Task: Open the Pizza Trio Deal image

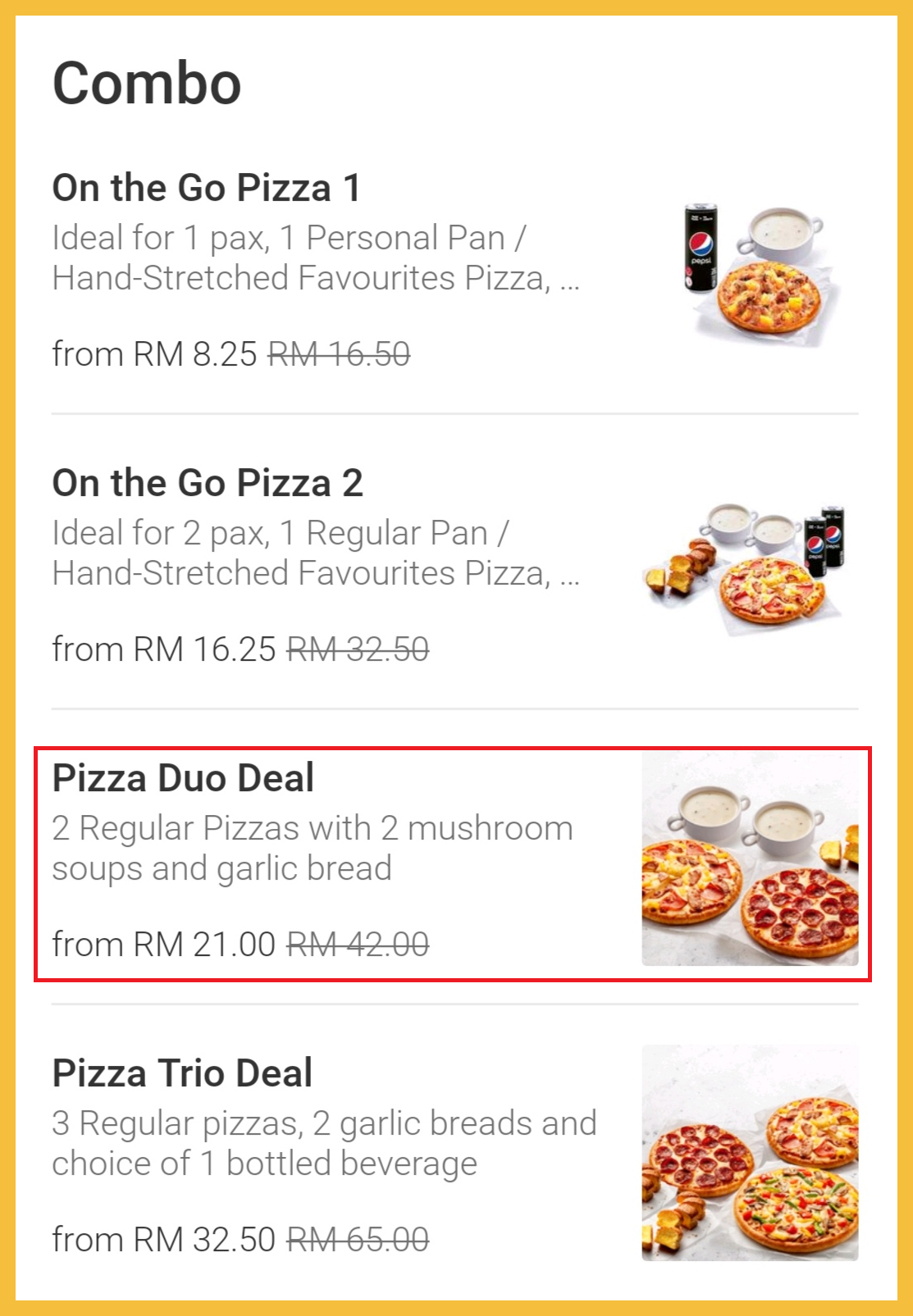Action: (750, 1152)
